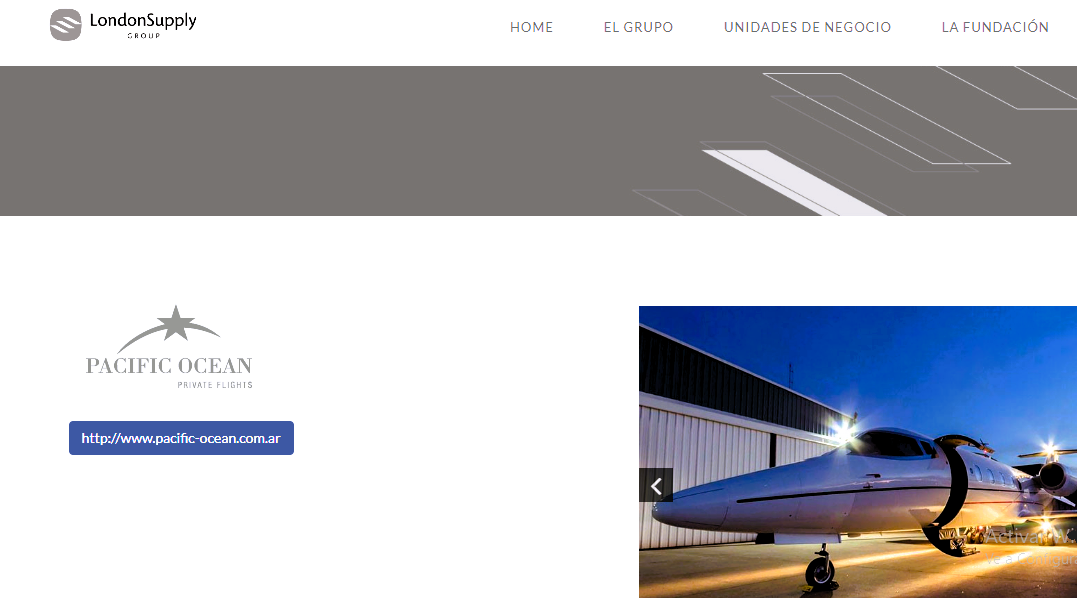Viewport: 1077px width, 598px height.
Task: Click the bright hangar floodlight in the photo
Action: 844,430
